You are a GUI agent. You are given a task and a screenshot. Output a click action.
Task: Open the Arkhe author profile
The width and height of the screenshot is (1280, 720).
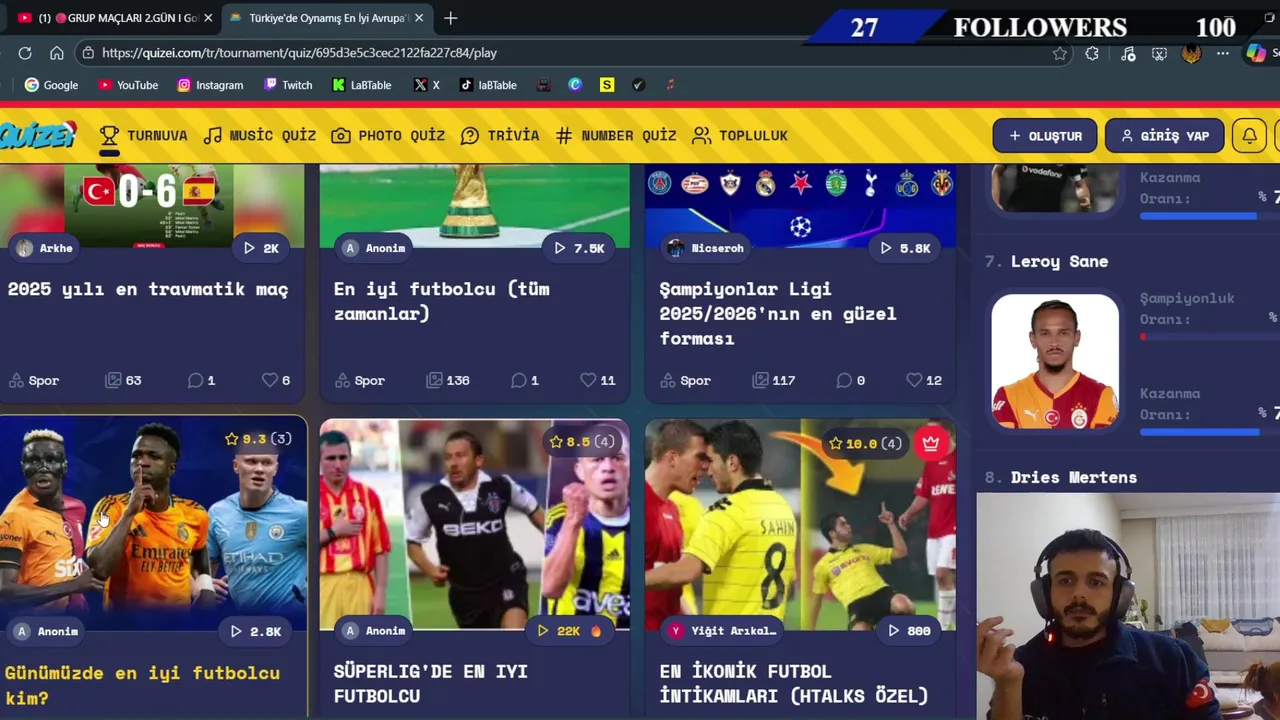[45, 248]
